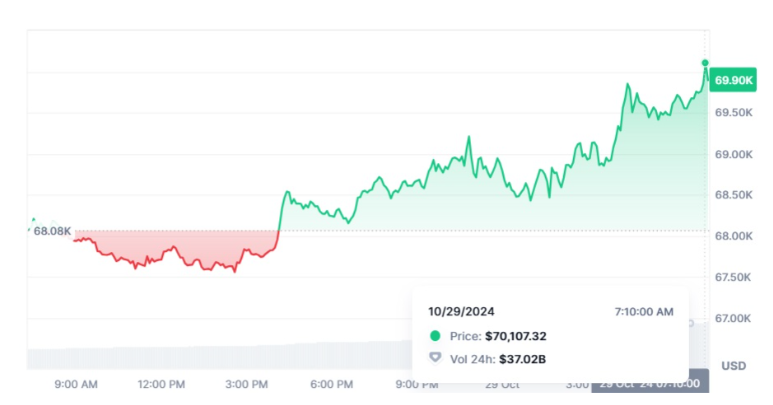Click the dark crosshair timestamp label
Viewport: 773px width, 405px height.
pos(652,384)
